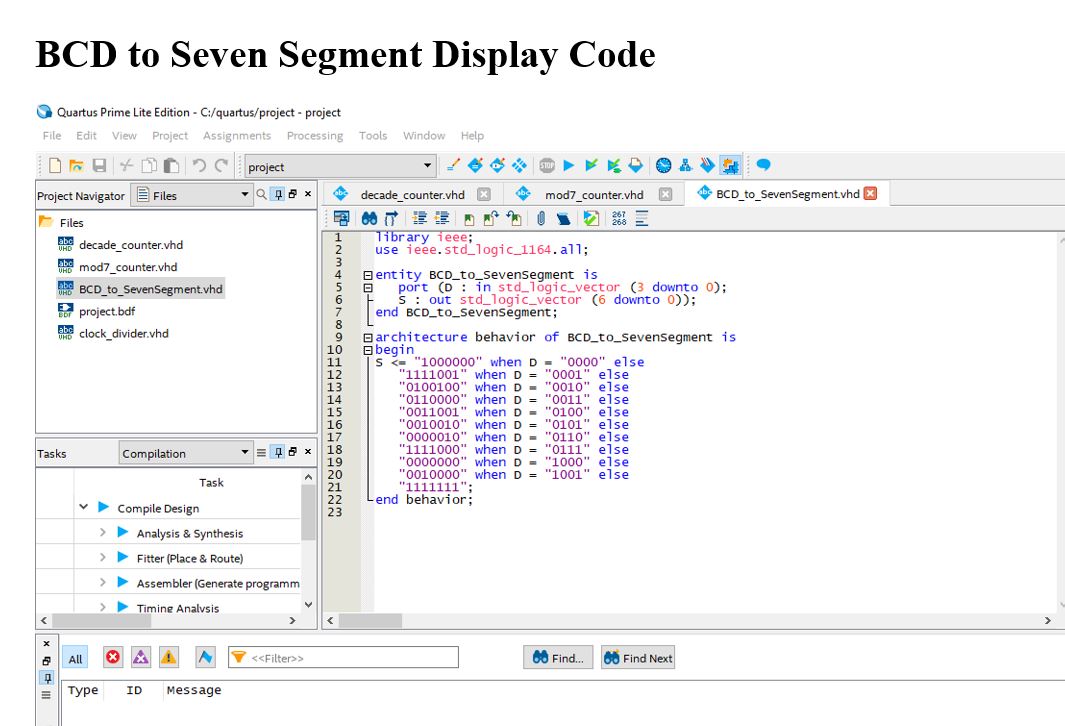The image size is (1065, 726).
Task: Click the Stop Processing icon
Action: pyautogui.click(x=547, y=165)
